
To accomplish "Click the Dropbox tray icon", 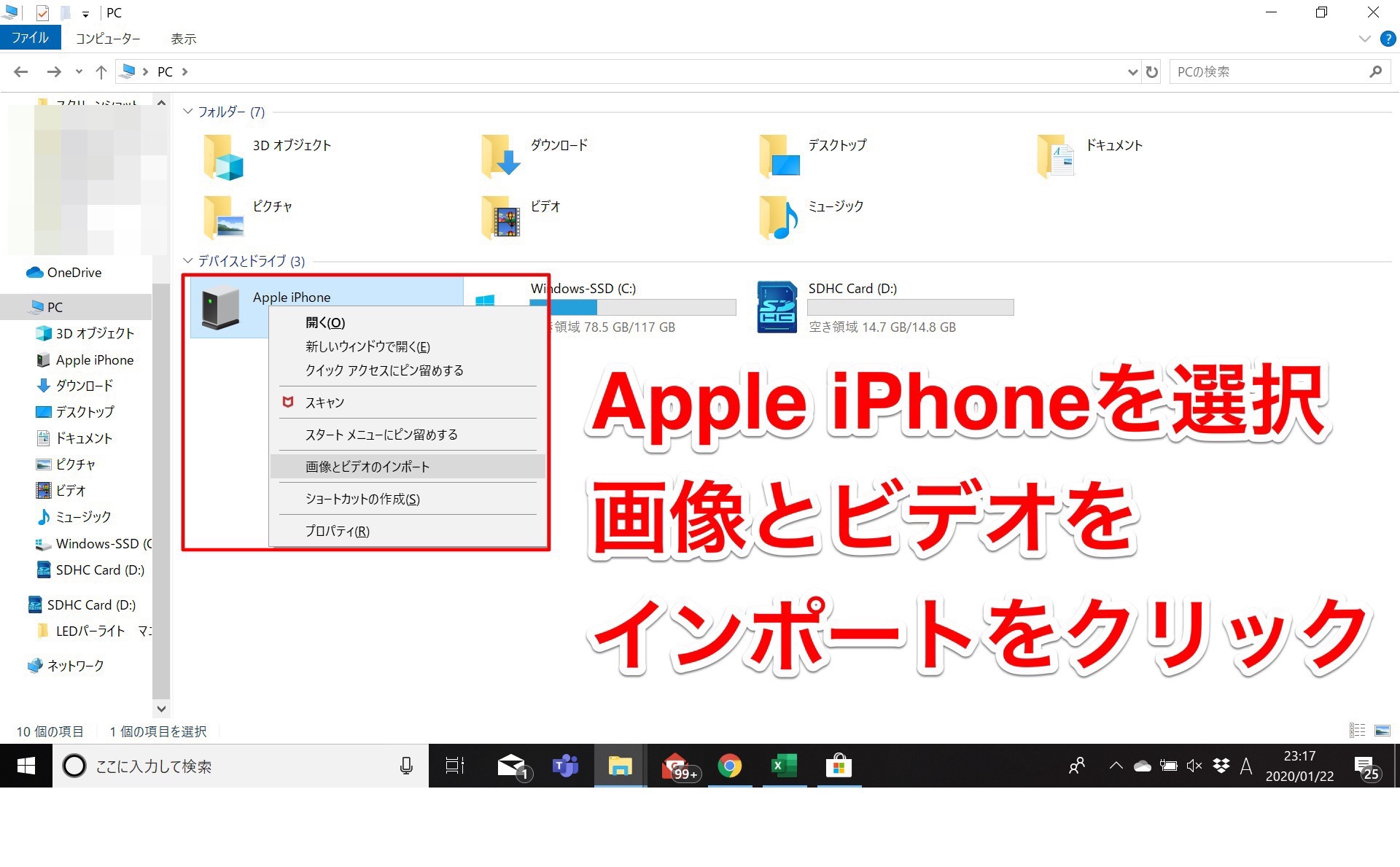I will (x=1221, y=766).
